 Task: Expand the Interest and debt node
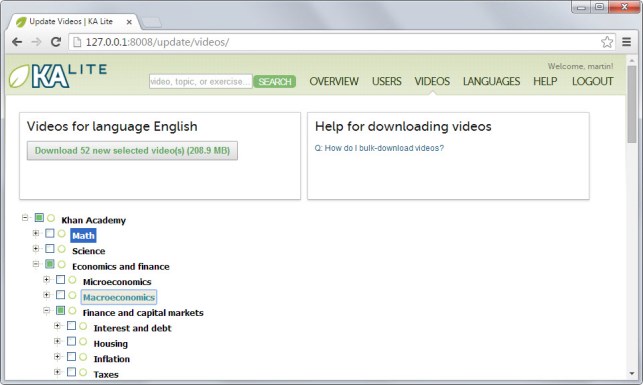point(57,326)
